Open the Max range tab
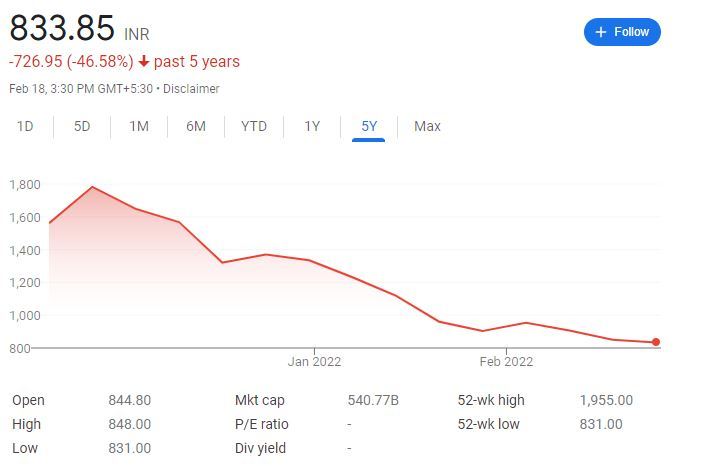Screen dimensions: 723x466 (x=427, y=126)
